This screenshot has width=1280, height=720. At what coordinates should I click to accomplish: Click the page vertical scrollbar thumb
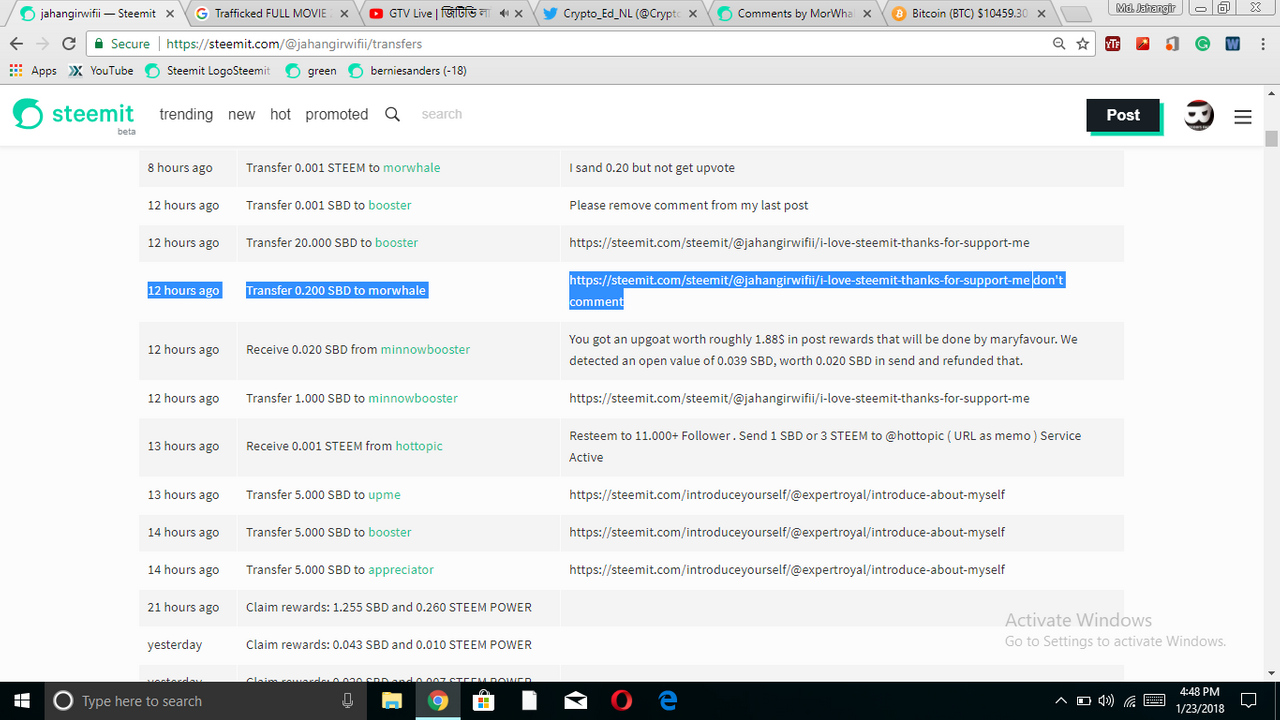pyautogui.click(x=1271, y=138)
